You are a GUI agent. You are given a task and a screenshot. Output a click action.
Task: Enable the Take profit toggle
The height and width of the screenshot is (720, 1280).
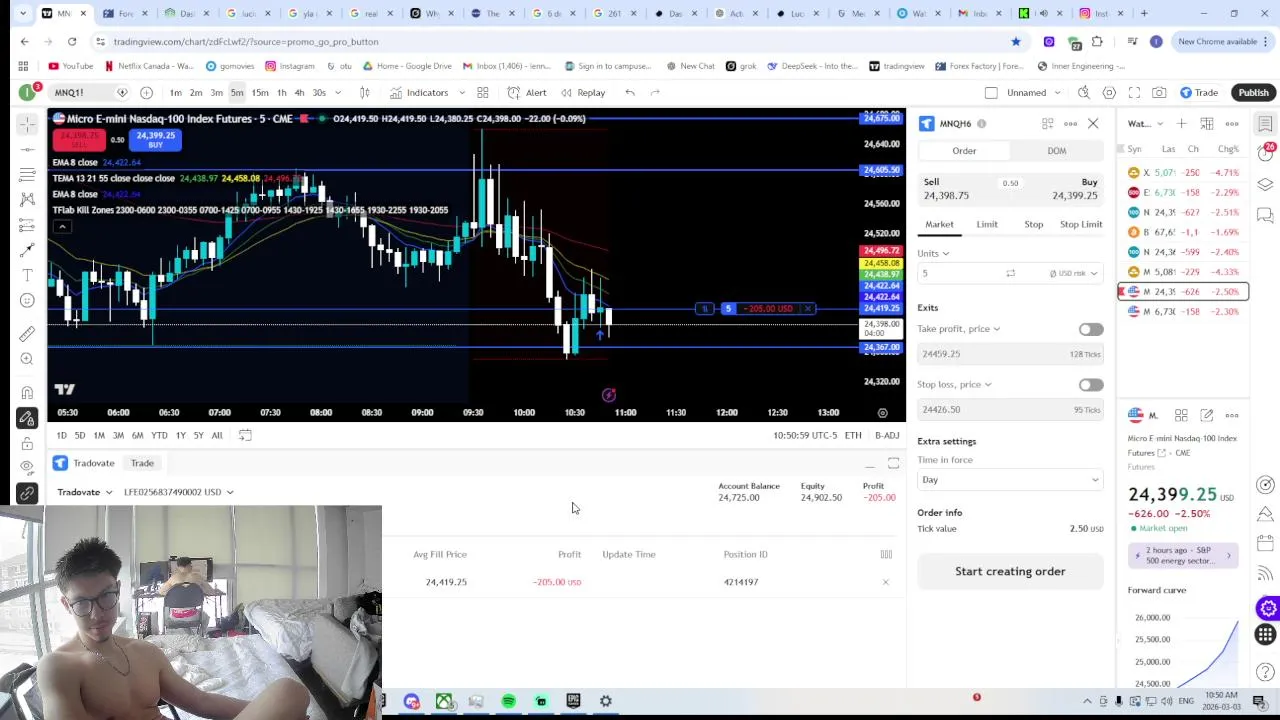[1091, 329]
